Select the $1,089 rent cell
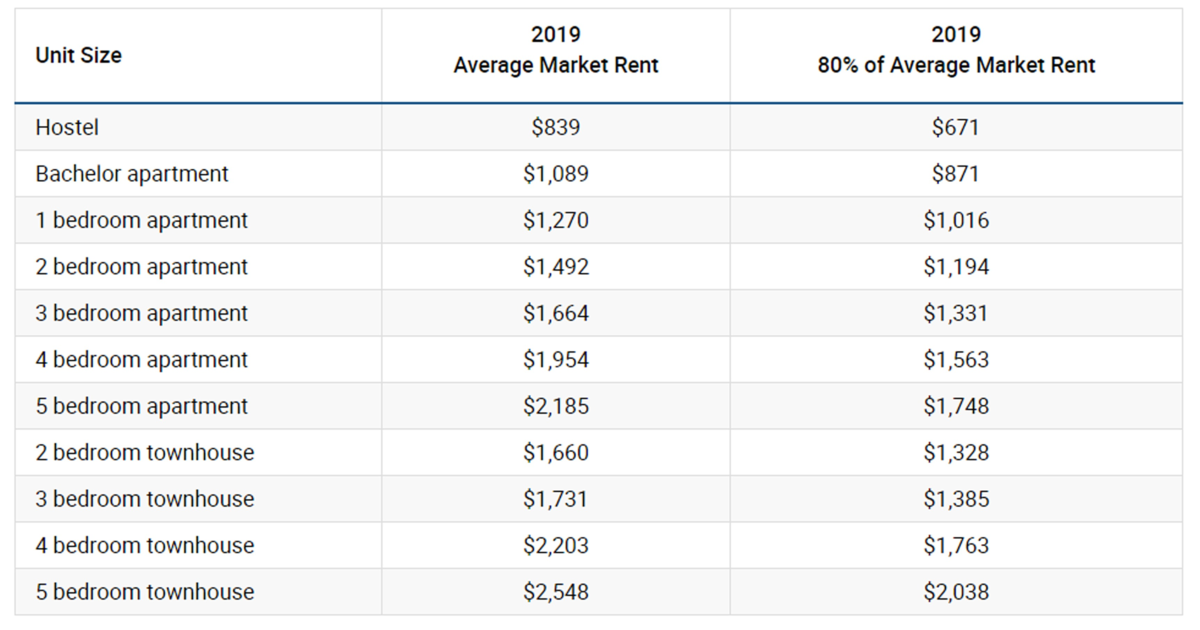Viewport: 1200px width, 630px height. 556,174
